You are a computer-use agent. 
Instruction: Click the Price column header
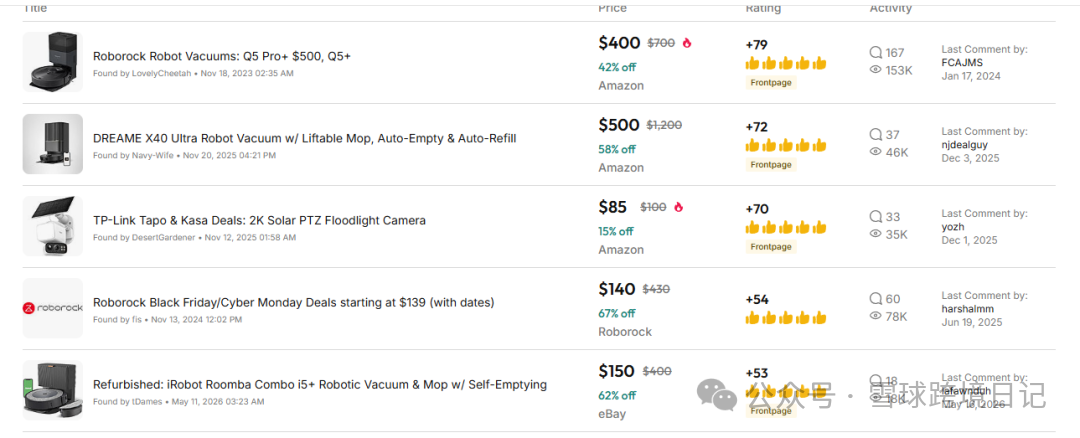[612, 8]
